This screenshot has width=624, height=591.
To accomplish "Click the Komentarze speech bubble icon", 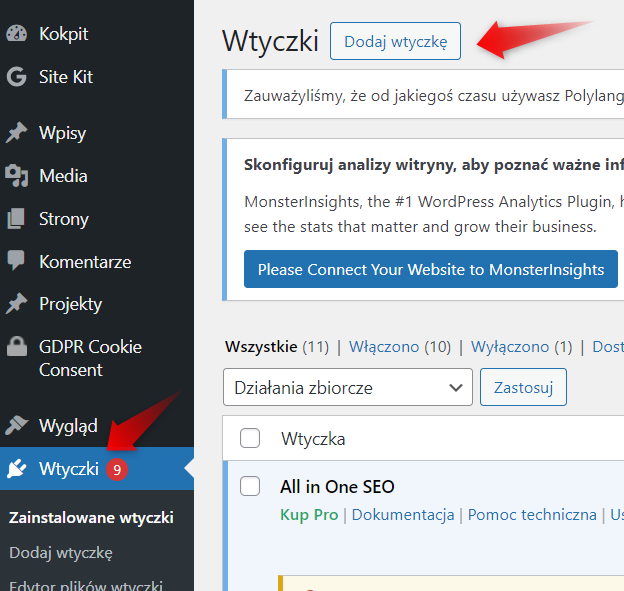I will [x=16, y=261].
